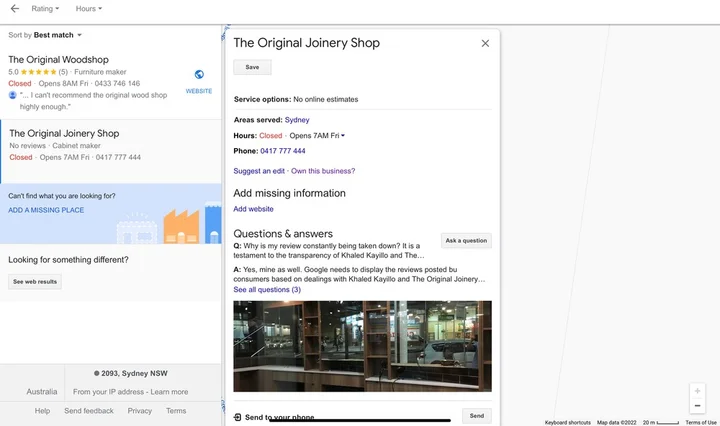Open the joinery shop interior photo

362,346
